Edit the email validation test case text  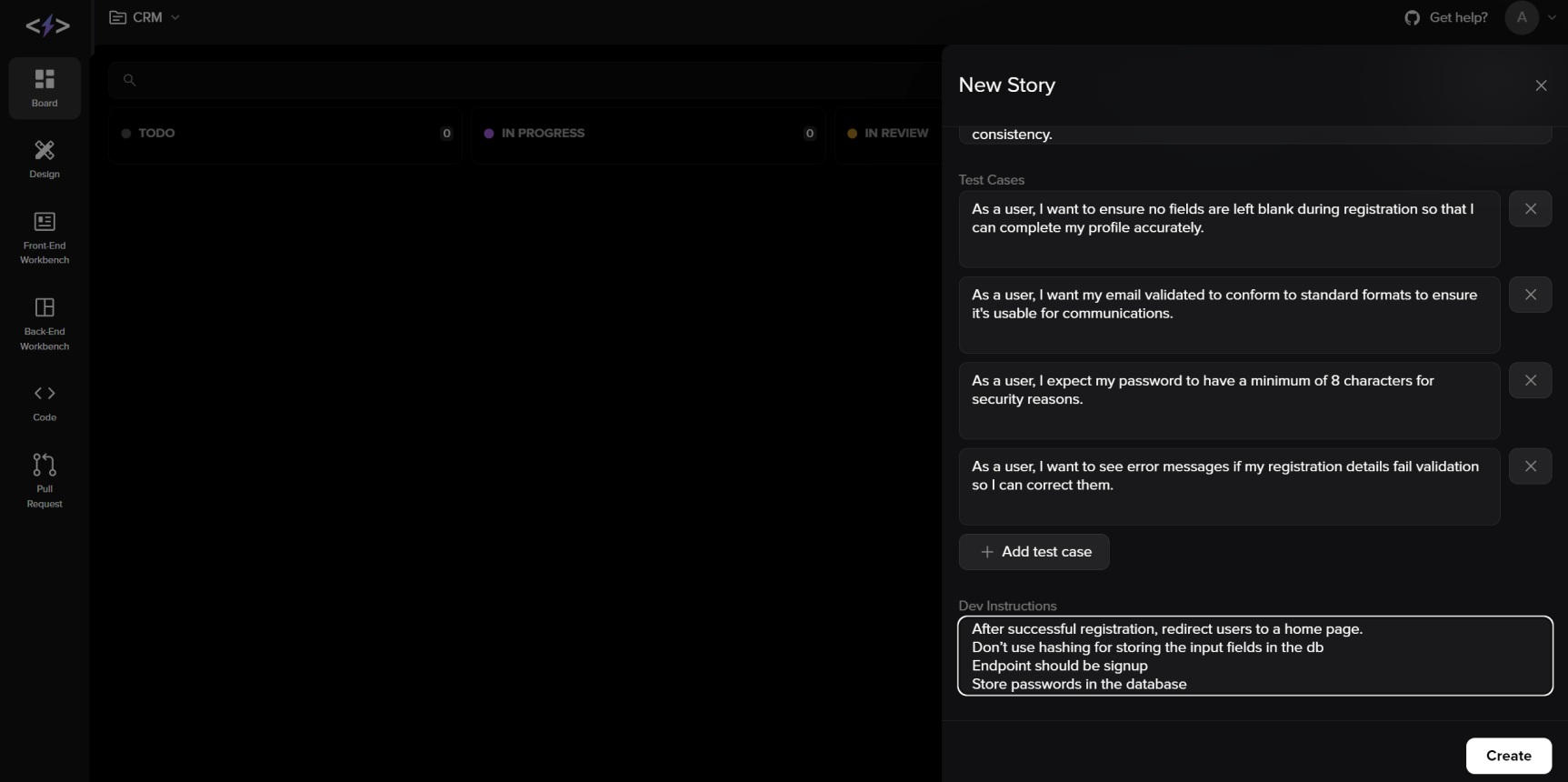point(1228,314)
